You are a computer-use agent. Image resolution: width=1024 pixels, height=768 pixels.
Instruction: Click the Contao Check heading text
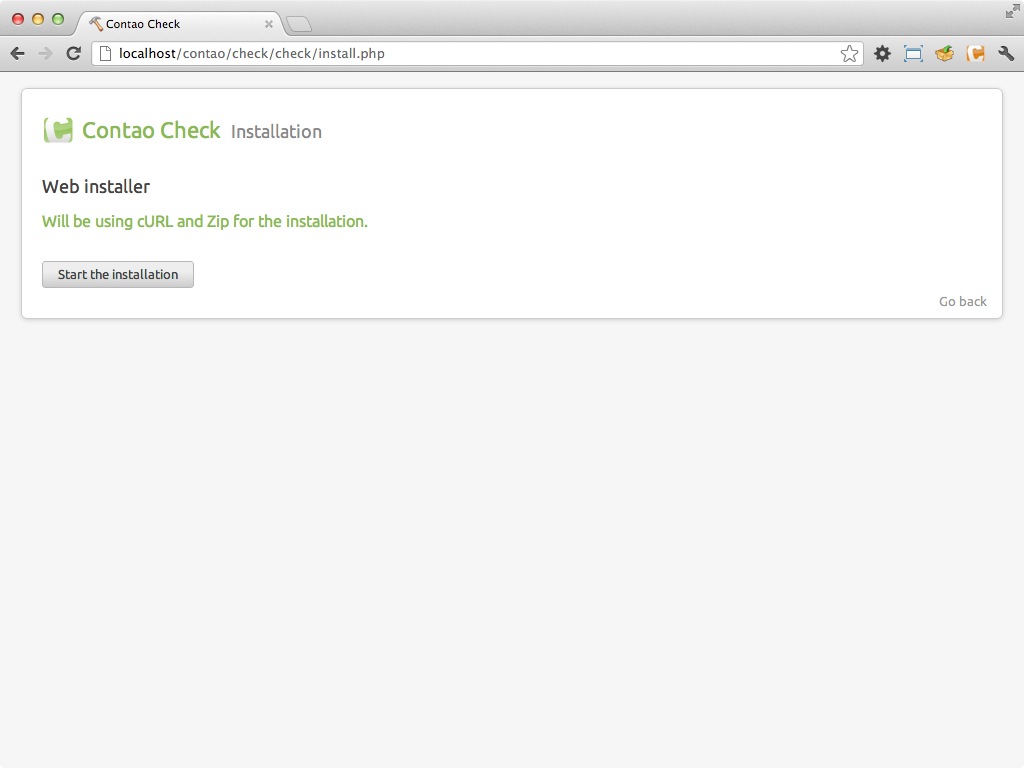[x=151, y=130]
